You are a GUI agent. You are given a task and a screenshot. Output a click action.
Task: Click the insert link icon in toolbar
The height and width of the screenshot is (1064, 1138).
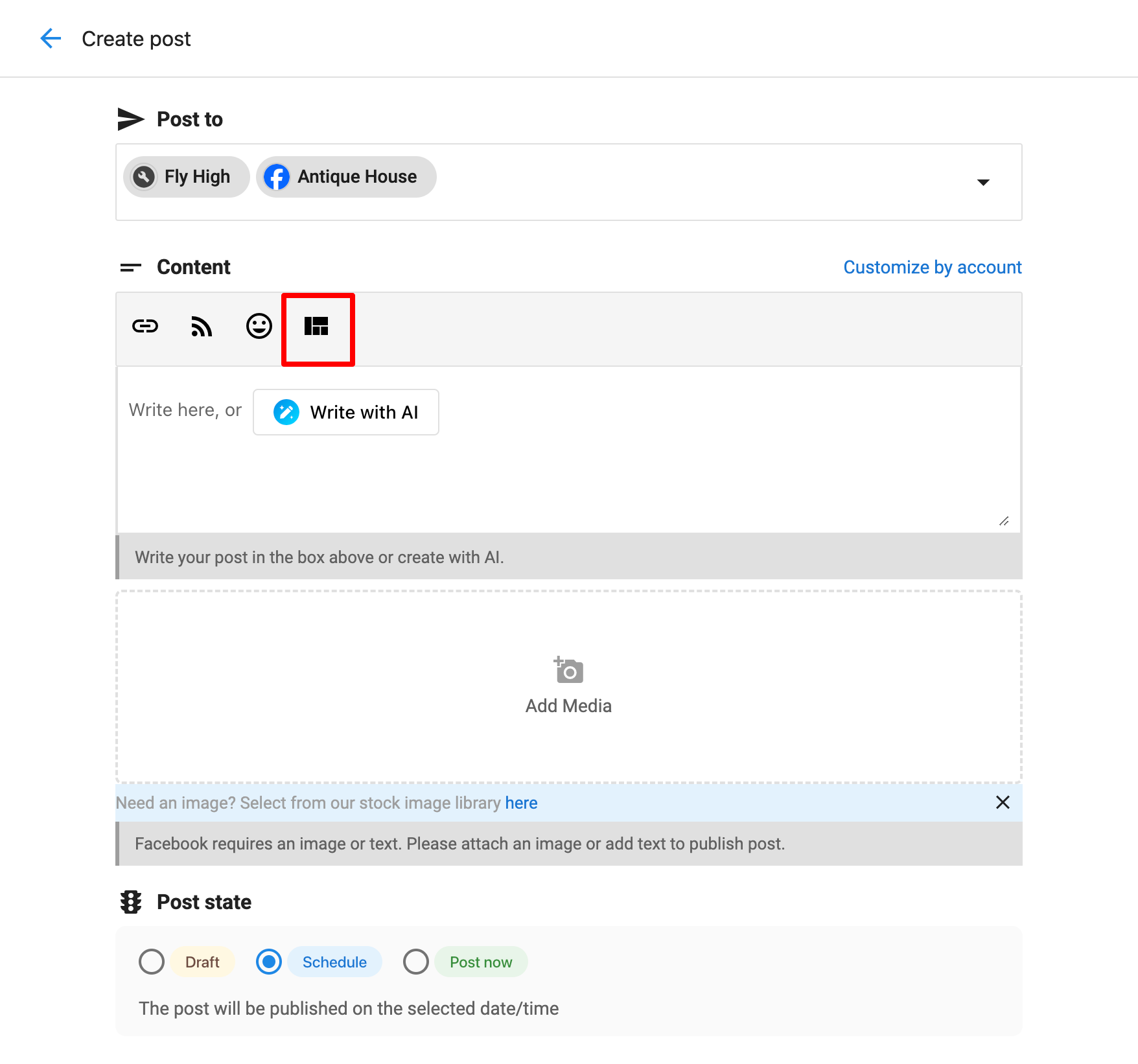[x=145, y=326]
